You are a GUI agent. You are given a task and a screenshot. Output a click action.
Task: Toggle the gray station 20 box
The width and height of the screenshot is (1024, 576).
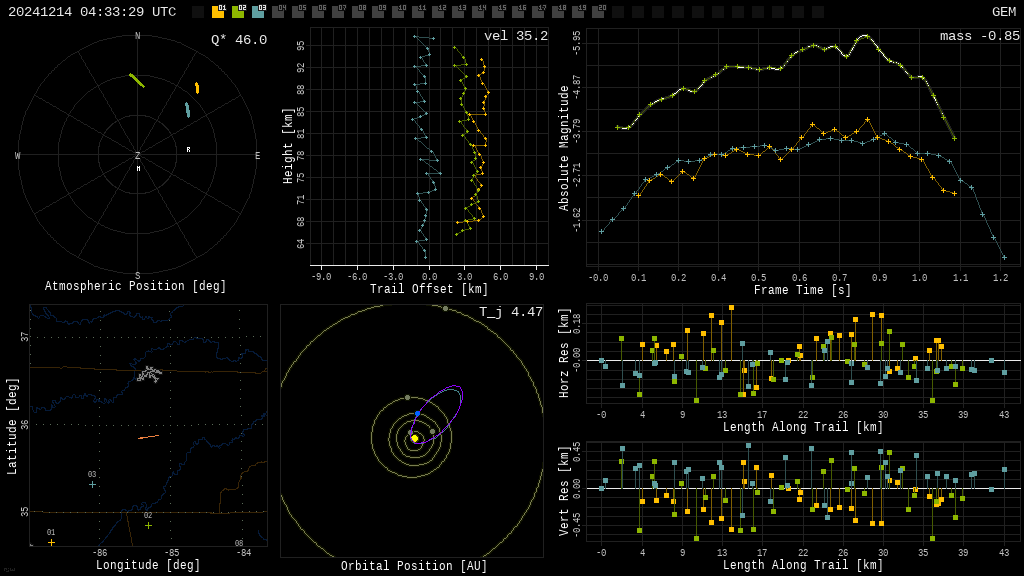pos(598,12)
